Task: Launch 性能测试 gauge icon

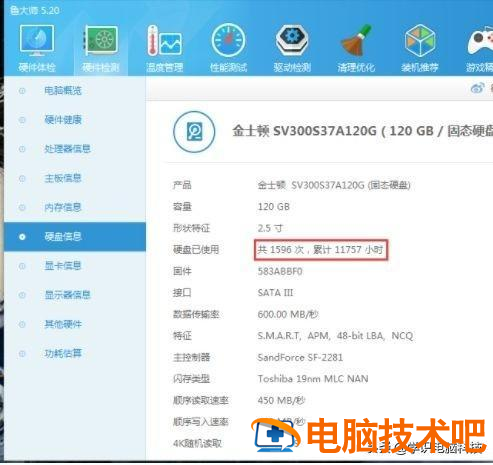Action: 228,40
